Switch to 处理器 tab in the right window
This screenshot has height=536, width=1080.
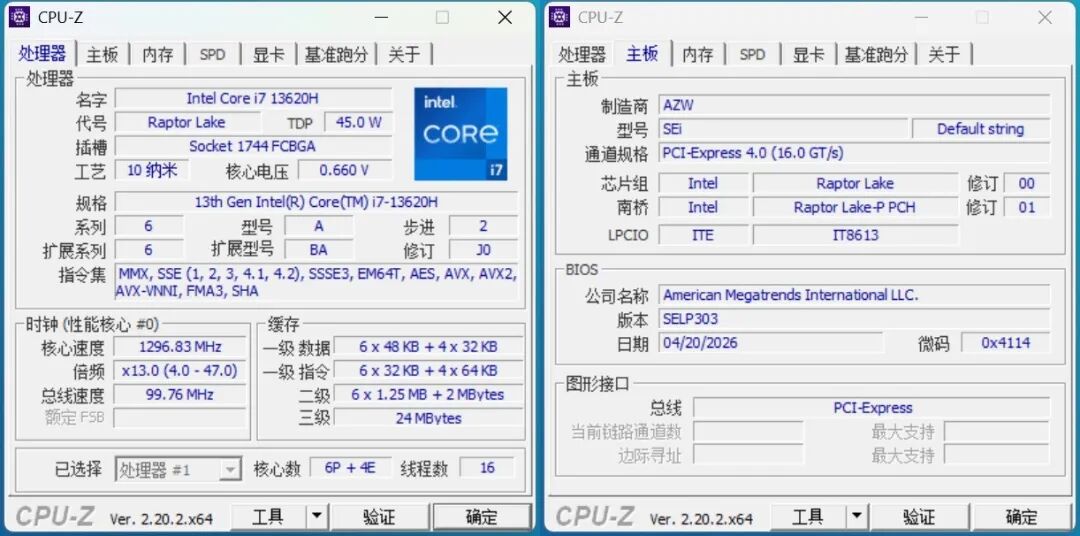point(582,54)
